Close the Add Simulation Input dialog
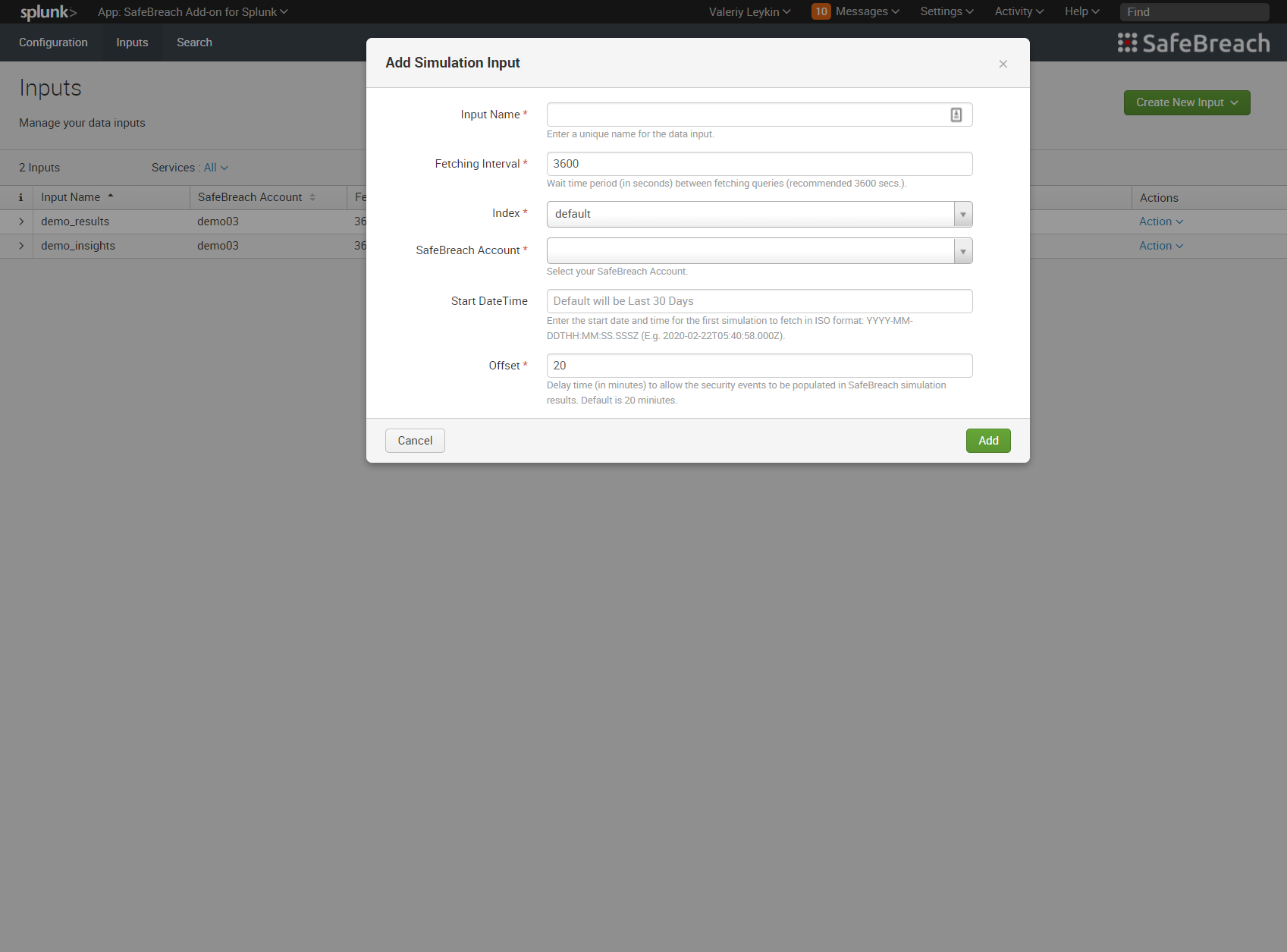The height and width of the screenshot is (952, 1287). click(x=1003, y=64)
